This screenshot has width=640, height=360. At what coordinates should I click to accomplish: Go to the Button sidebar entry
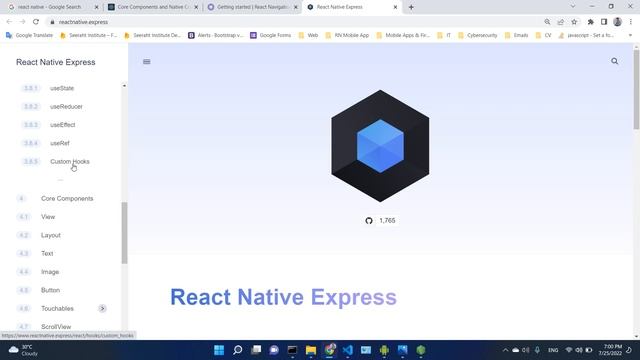point(50,290)
